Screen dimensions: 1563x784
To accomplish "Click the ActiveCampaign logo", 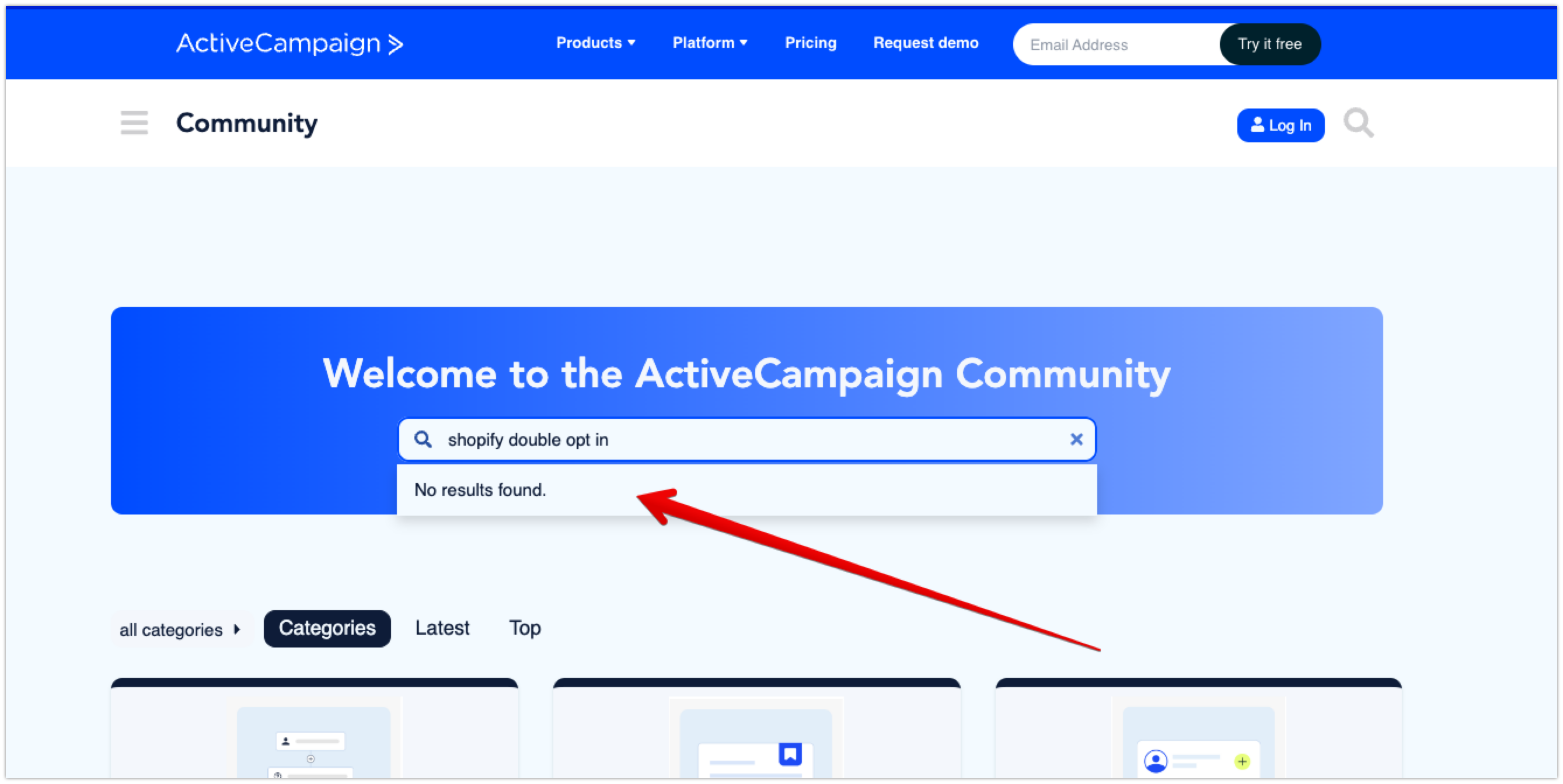I will pos(289,44).
